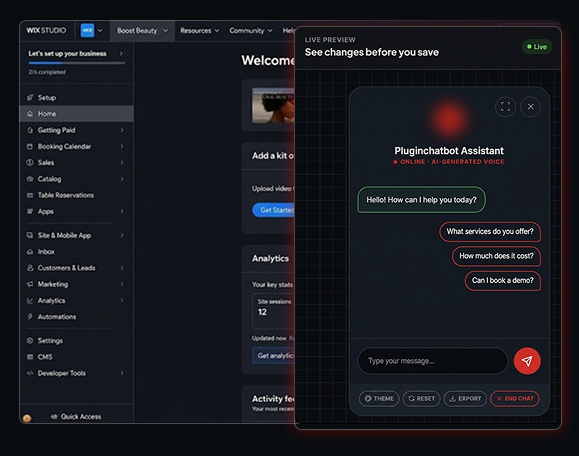Select 'What services do you offer?' suggestion
The image size is (579, 456).
[490, 232]
